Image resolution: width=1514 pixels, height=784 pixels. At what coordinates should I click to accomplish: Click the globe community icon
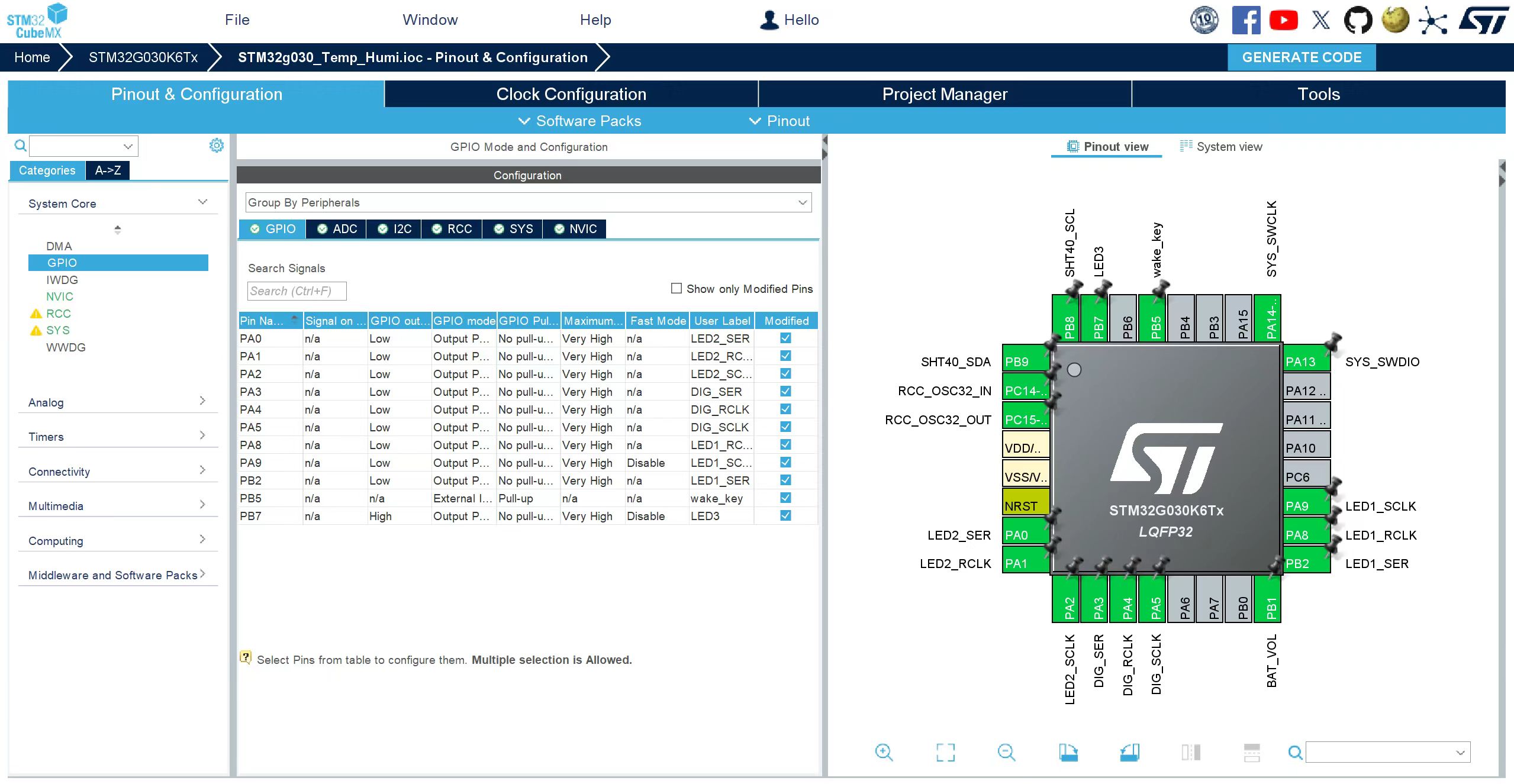[1396, 20]
